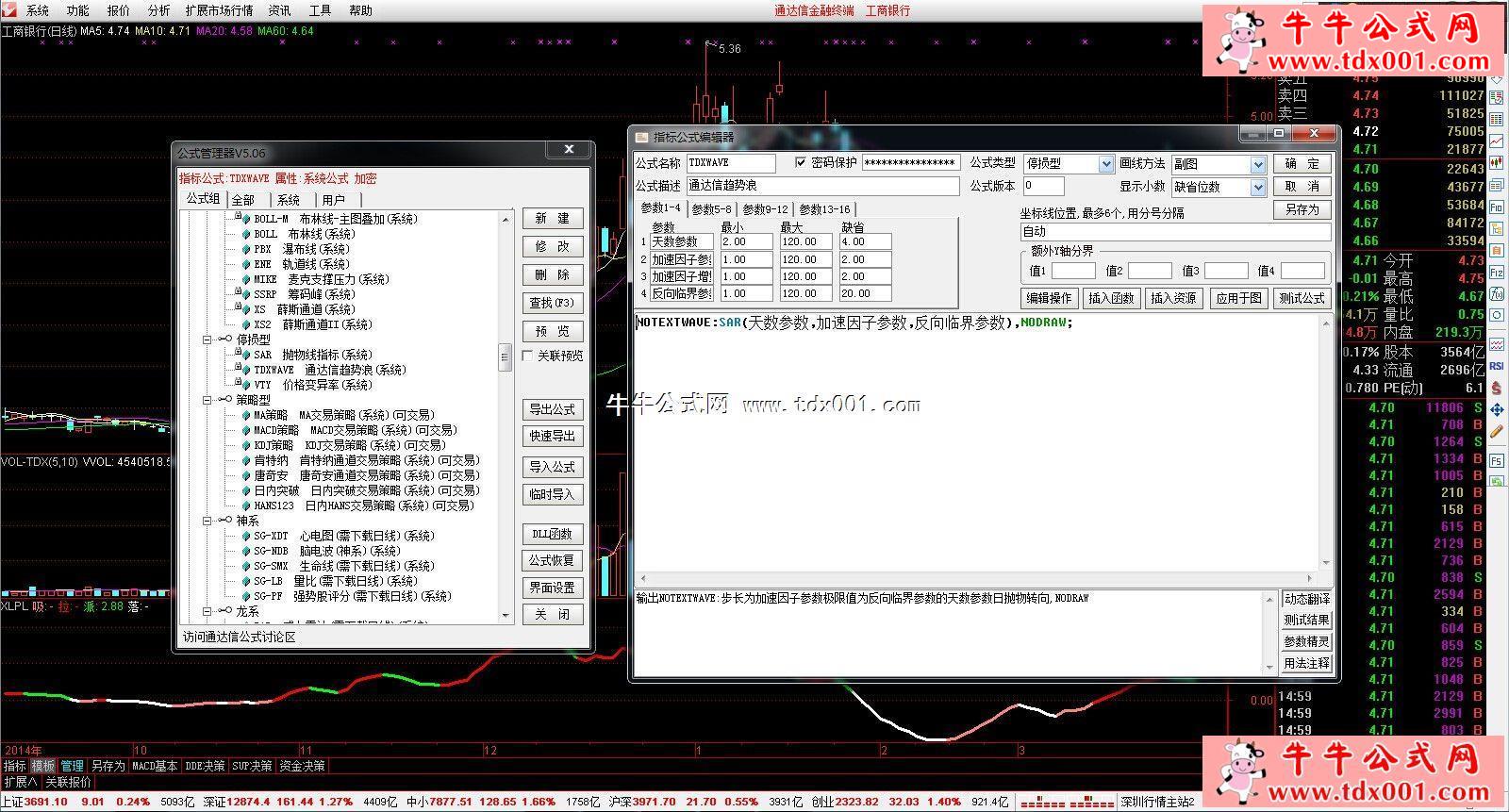
Task: Click the 确定 confirm button in editor
Action: (1302, 163)
